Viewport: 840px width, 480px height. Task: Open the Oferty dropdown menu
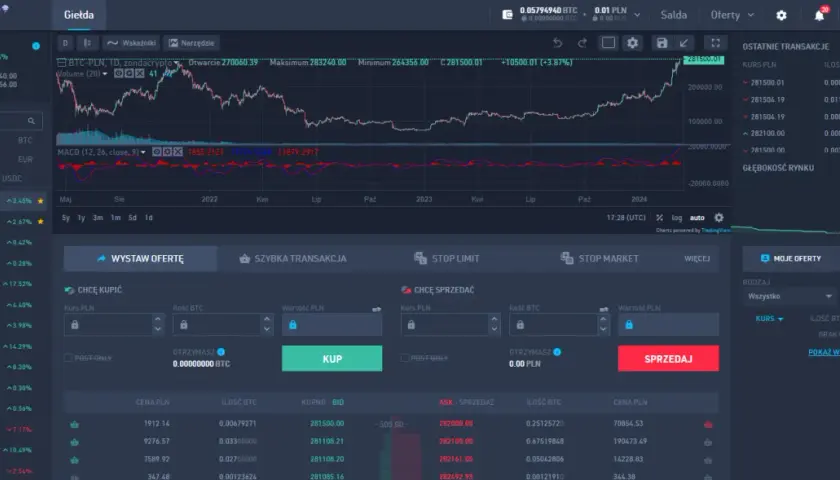pos(732,15)
